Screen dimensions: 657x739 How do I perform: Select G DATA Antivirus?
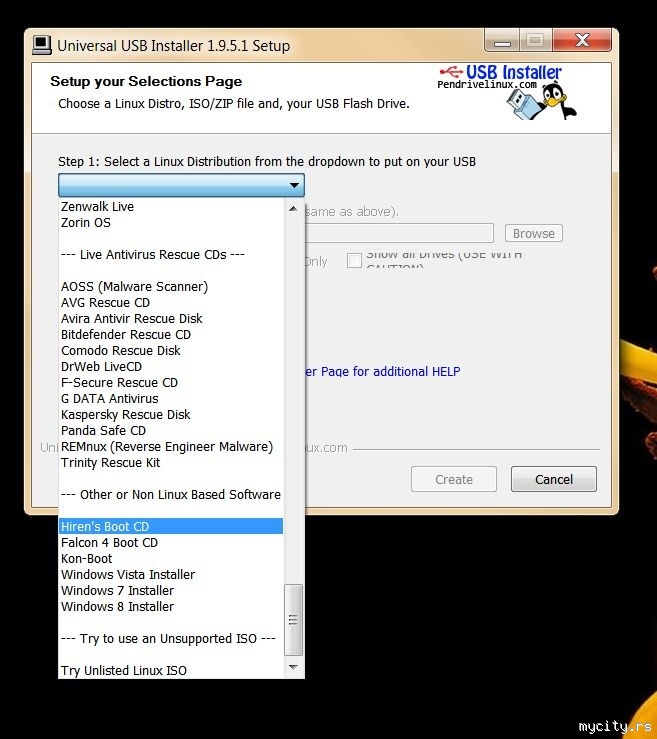pos(171,399)
